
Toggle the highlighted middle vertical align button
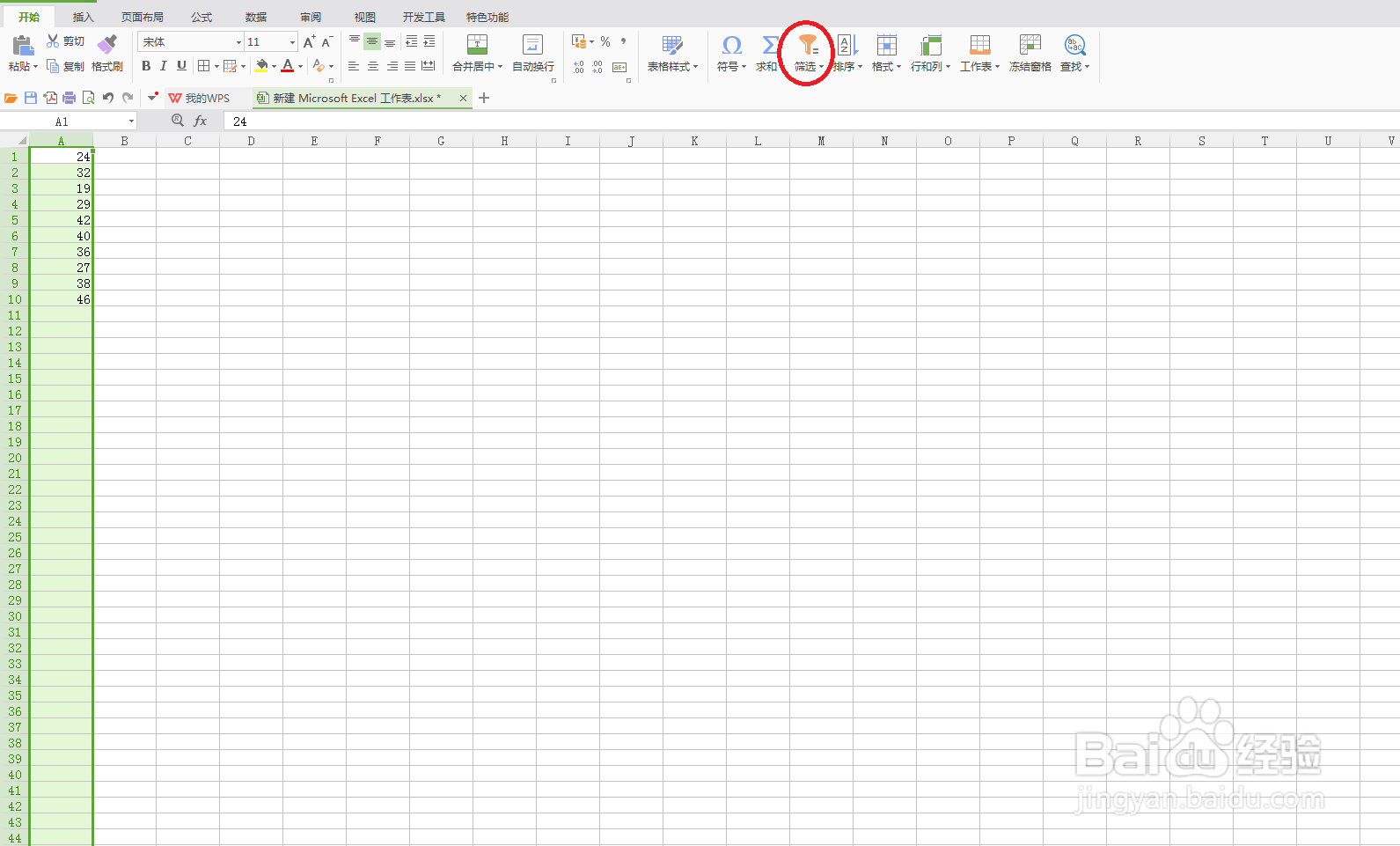[x=372, y=41]
